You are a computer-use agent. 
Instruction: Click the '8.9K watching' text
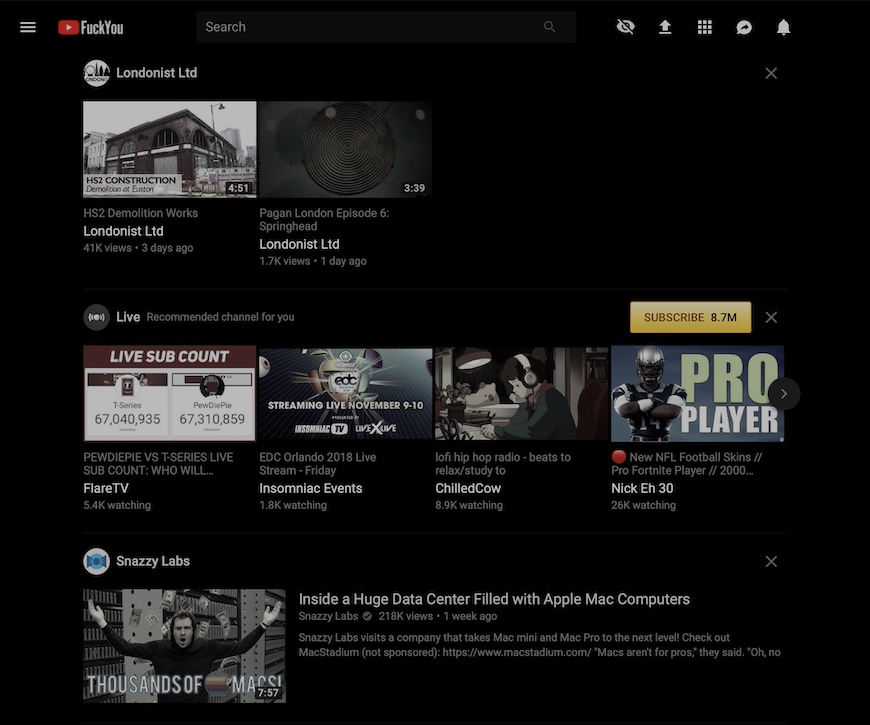[x=469, y=505]
